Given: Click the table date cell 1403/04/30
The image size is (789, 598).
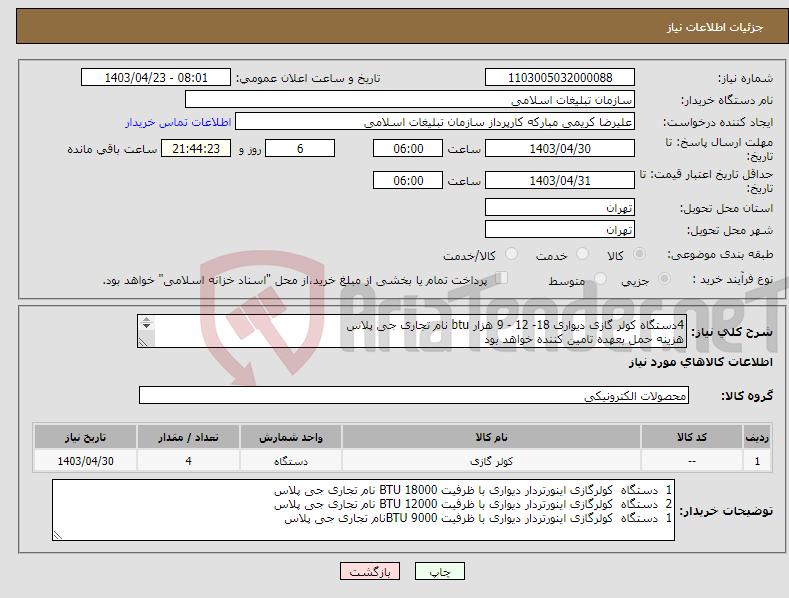Looking at the screenshot, I should 86,461.
